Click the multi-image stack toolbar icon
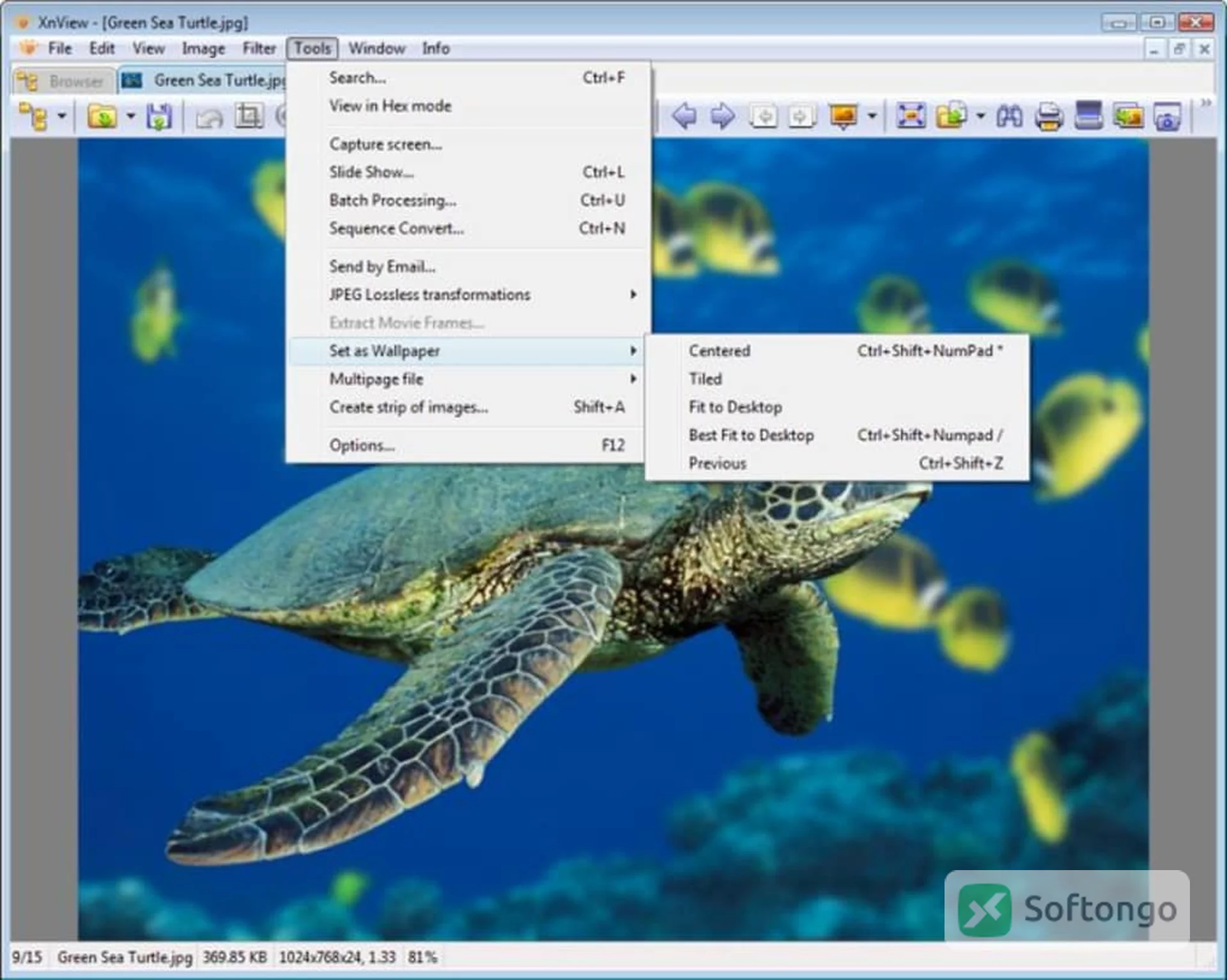Screen dimensions: 1227x980 pyautogui.click(x=1128, y=116)
